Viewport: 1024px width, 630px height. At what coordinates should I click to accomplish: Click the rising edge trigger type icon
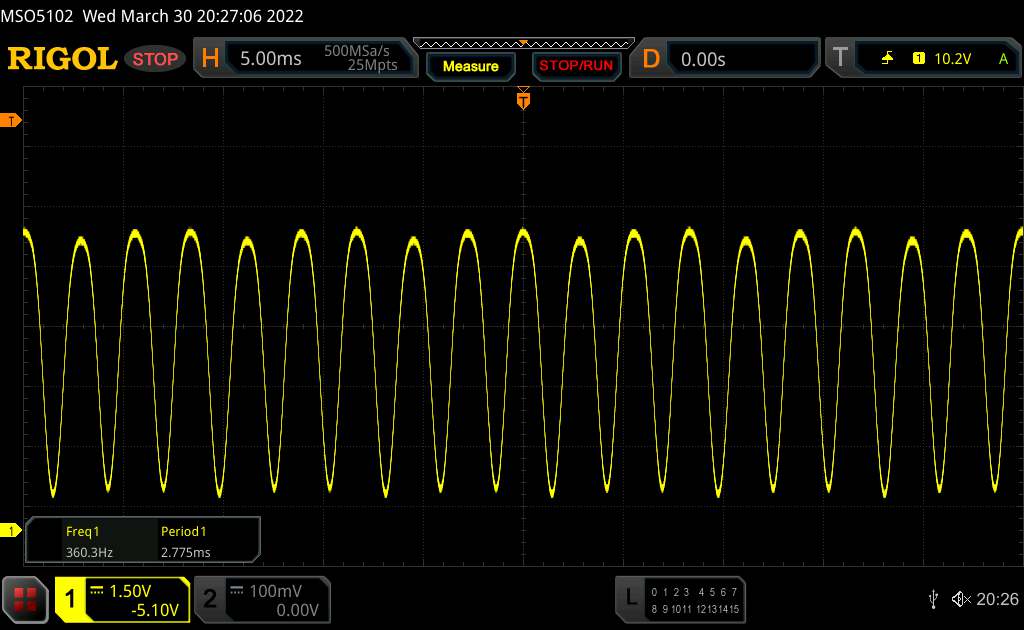coord(887,59)
